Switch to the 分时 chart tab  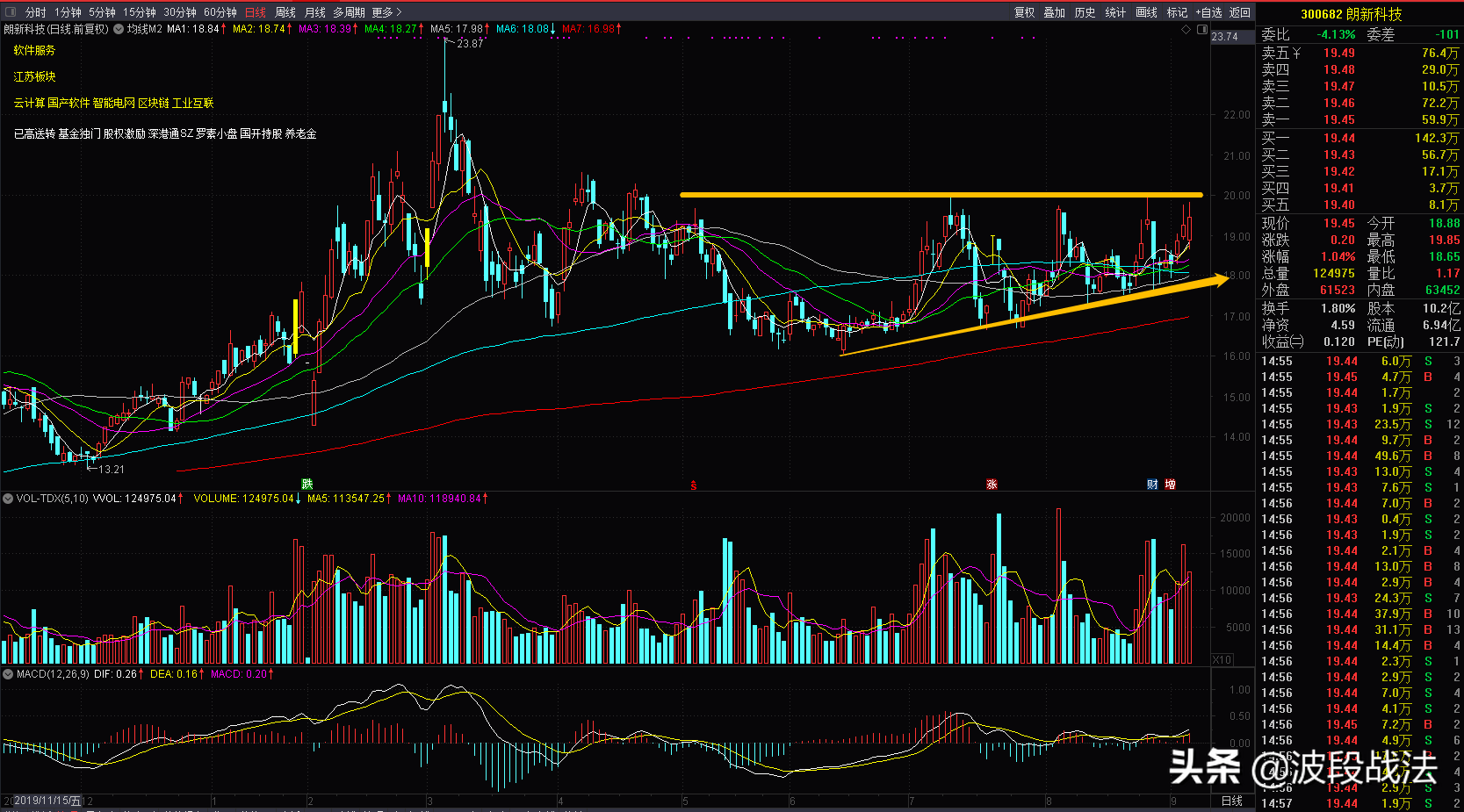click(35, 12)
